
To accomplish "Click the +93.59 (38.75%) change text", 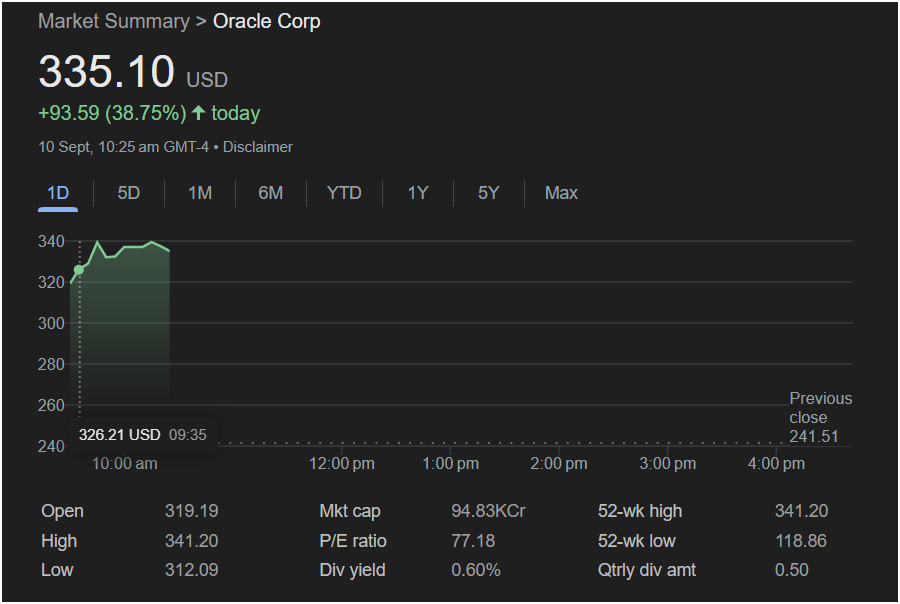I will (112, 113).
